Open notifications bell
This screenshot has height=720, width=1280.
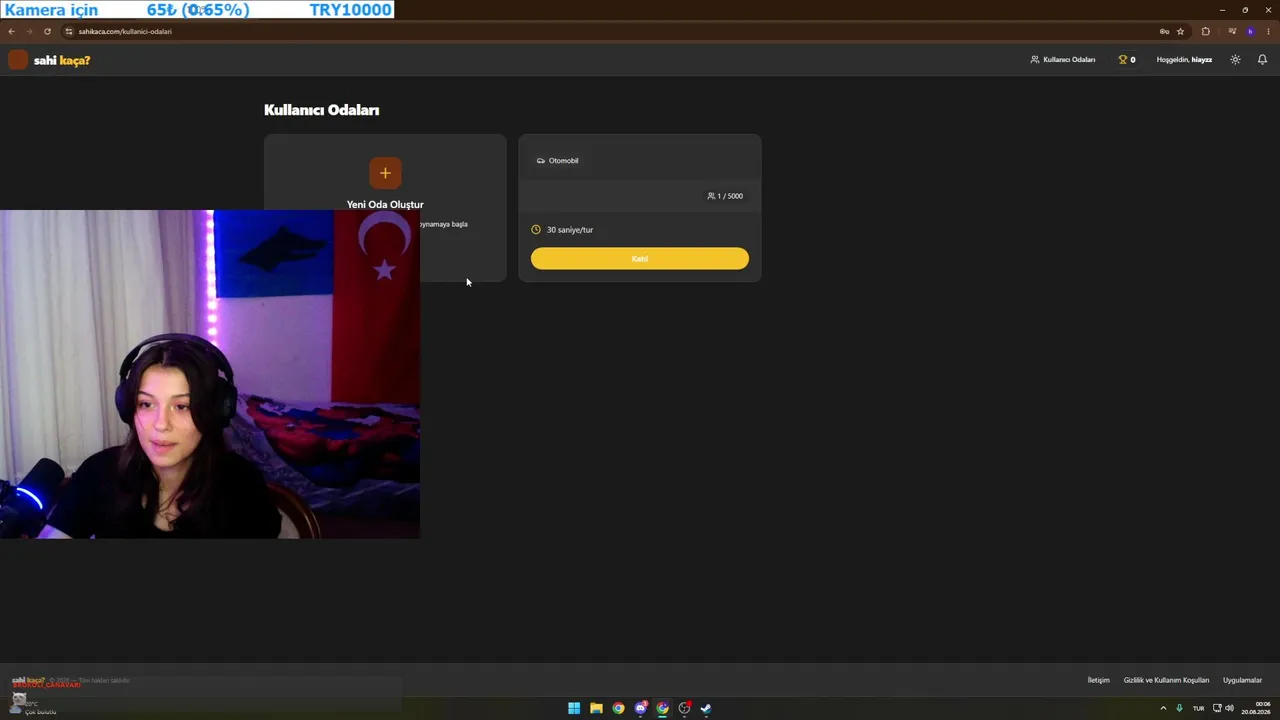click(x=1262, y=60)
